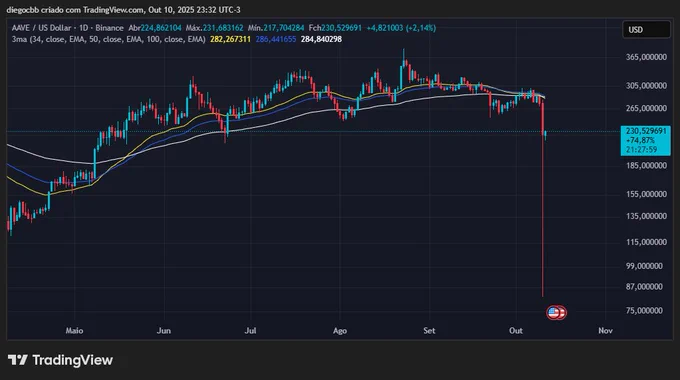Click the 155,000000 price axis label

[x=646, y=194]
